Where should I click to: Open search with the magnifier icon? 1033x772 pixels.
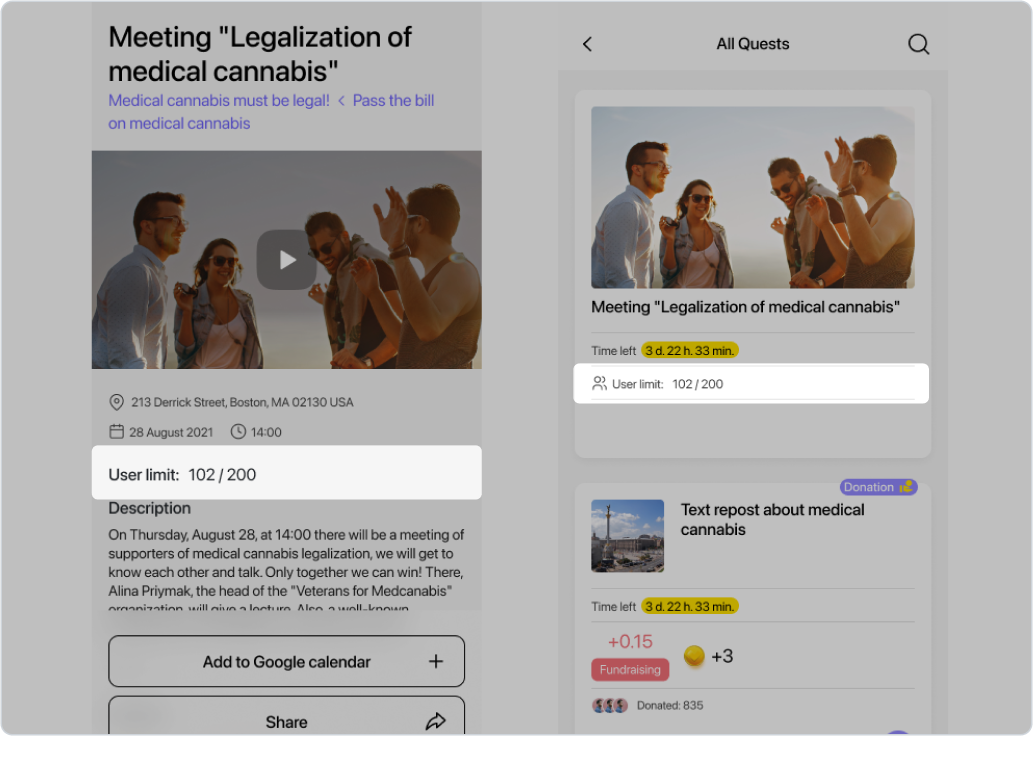[918, 44]
